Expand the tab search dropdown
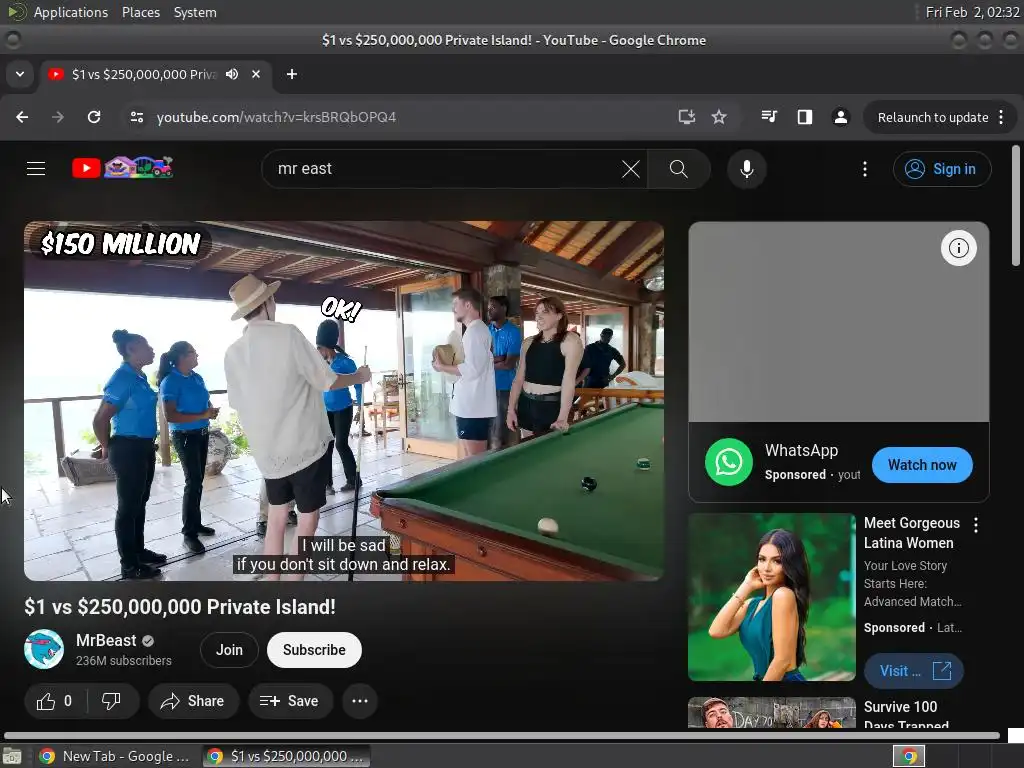1024x768 pixels. [20, 74]
